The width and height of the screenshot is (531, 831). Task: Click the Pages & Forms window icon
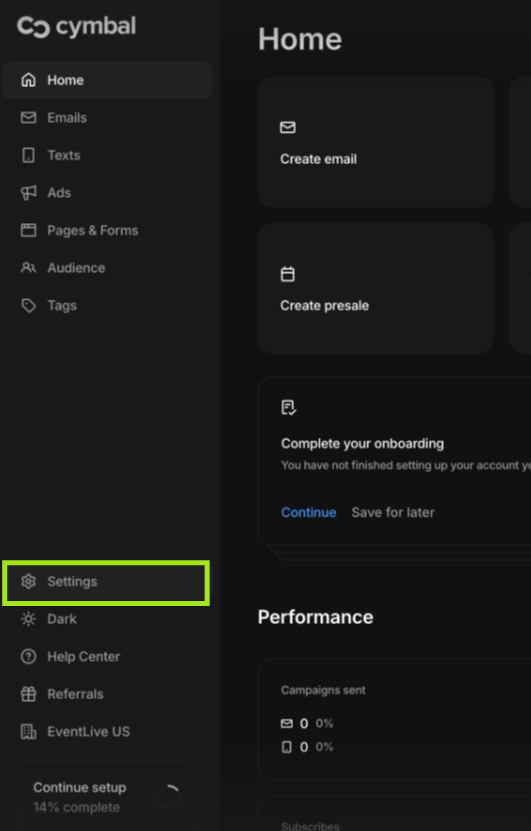pos(29,230)
